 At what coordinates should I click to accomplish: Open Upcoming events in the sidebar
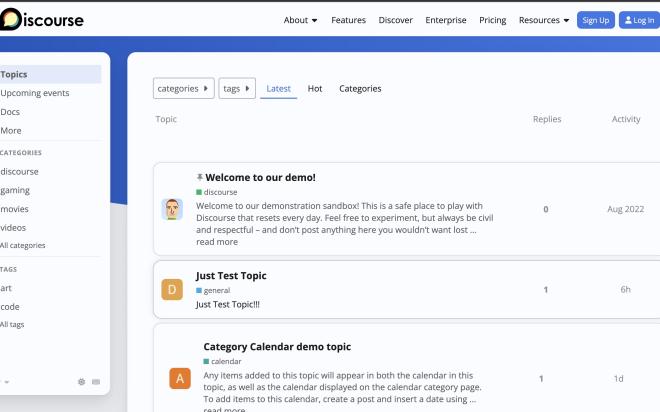[35, 93]
